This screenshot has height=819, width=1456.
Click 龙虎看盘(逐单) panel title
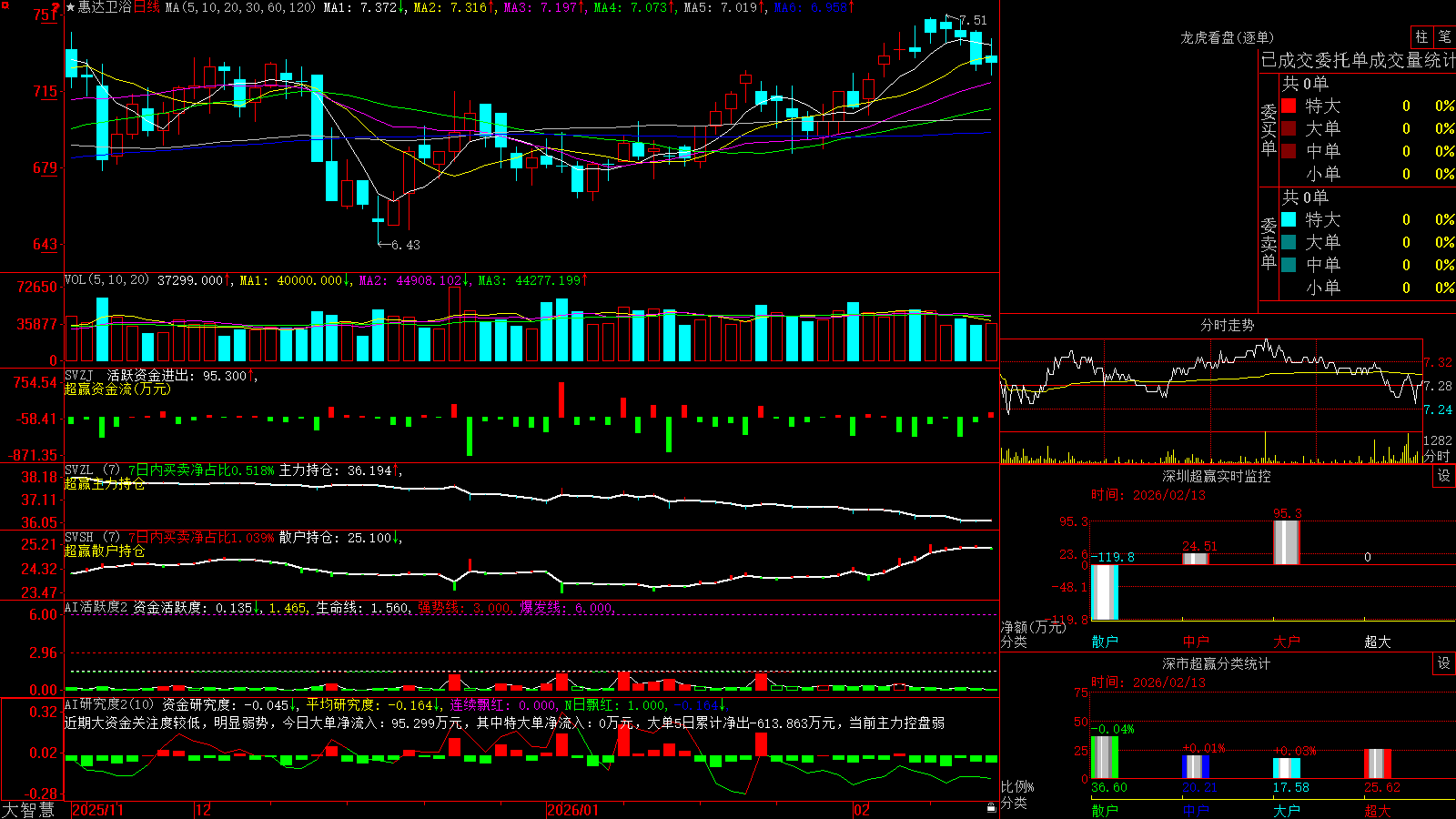[1227, 37]
